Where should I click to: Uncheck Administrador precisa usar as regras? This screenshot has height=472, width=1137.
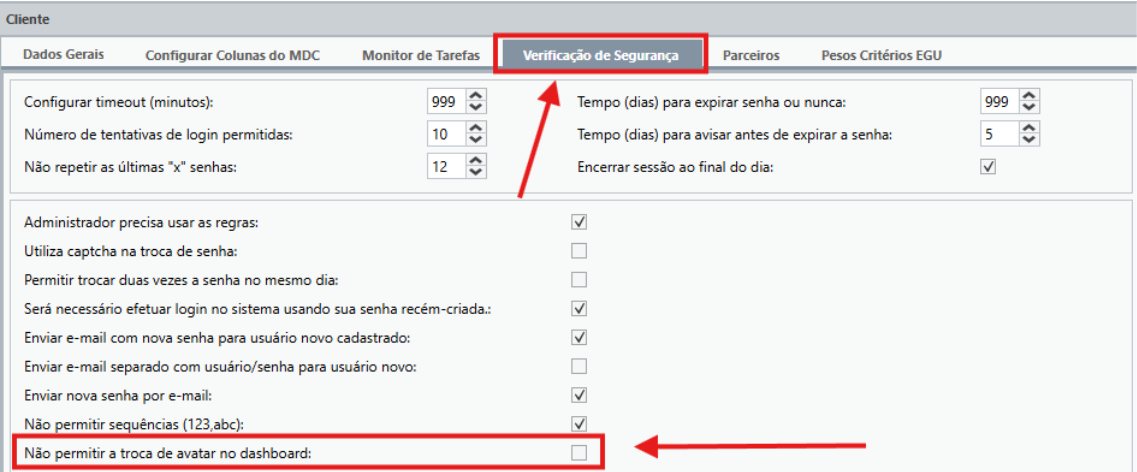[x=579, y=221]
